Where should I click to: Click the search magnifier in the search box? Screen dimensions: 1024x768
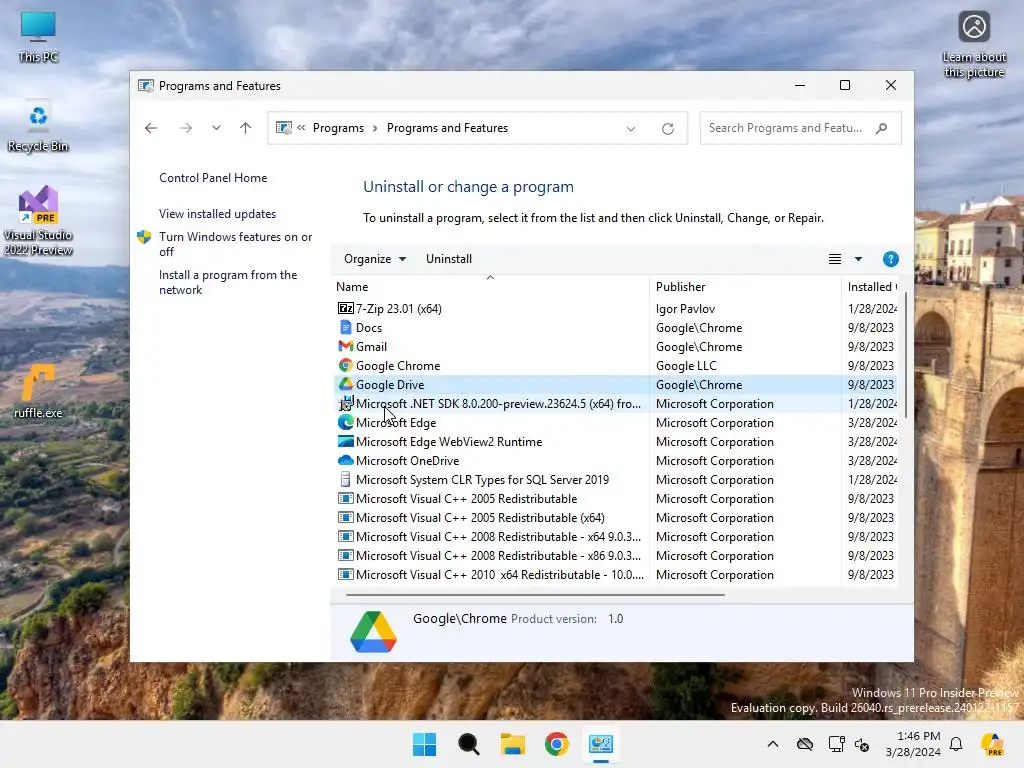[882, 128]
